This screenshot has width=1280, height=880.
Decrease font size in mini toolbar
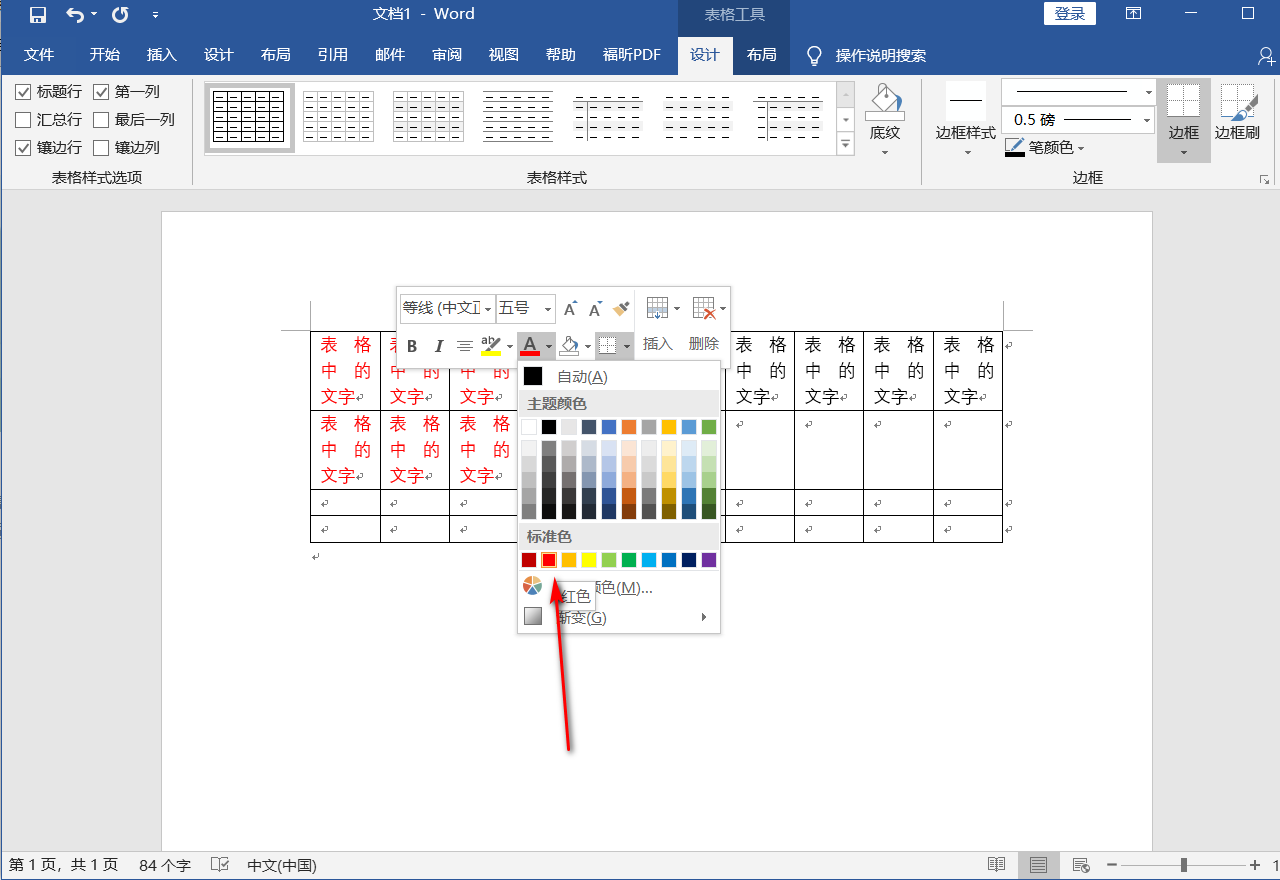click(595, 308)
